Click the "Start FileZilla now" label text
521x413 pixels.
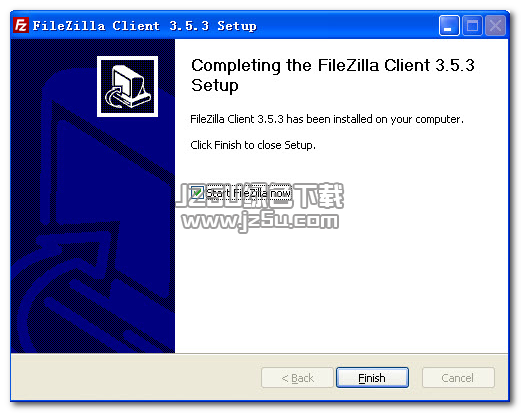tap(248, 193)
